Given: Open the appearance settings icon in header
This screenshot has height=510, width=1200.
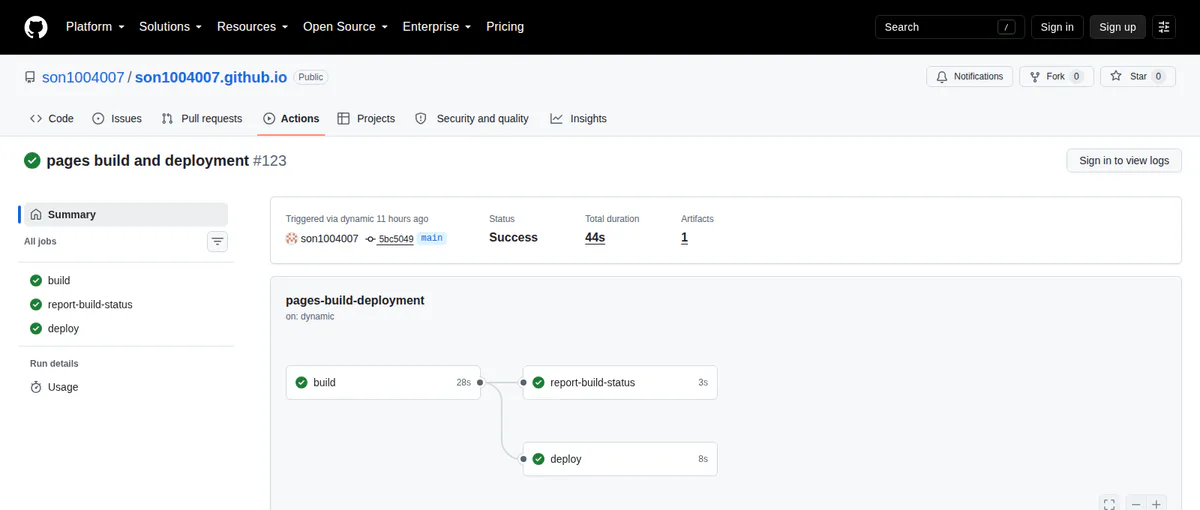Looking at the screenshot, I should point(1164,27).
